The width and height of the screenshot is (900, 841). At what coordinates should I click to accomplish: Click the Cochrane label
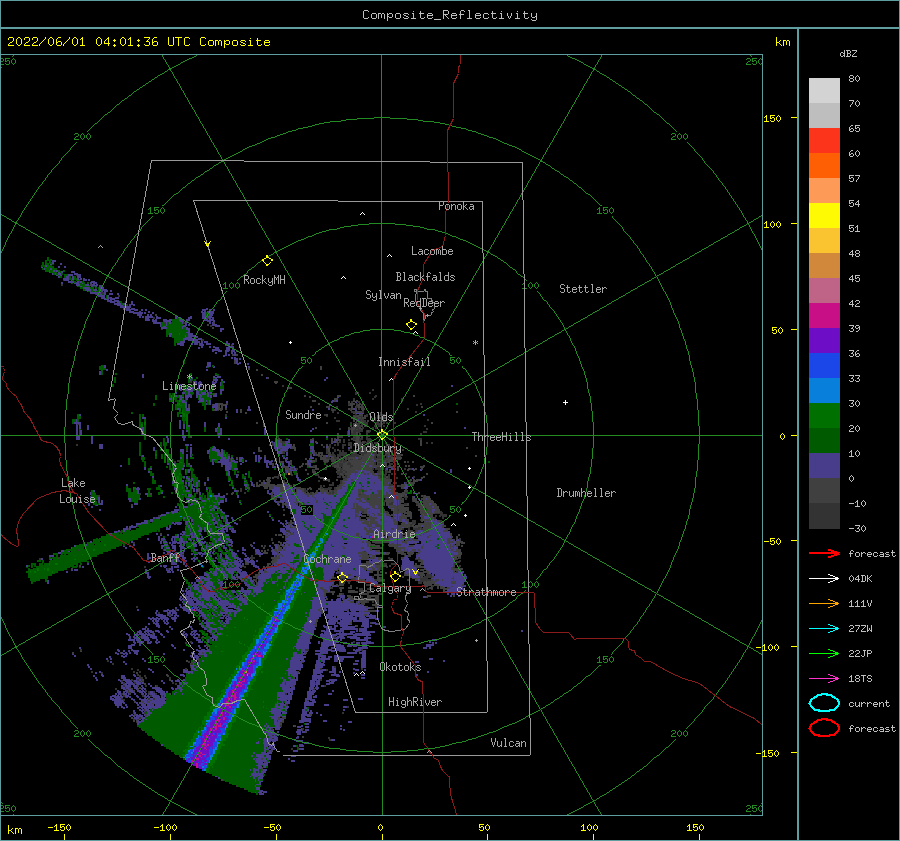click(327, 559)
